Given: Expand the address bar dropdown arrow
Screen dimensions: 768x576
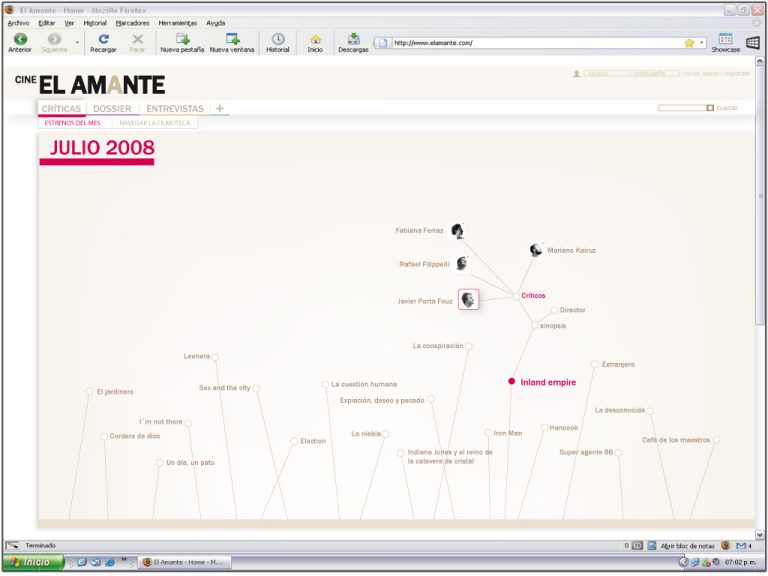Looking at the screenshot, I should (x=701, y=43).
